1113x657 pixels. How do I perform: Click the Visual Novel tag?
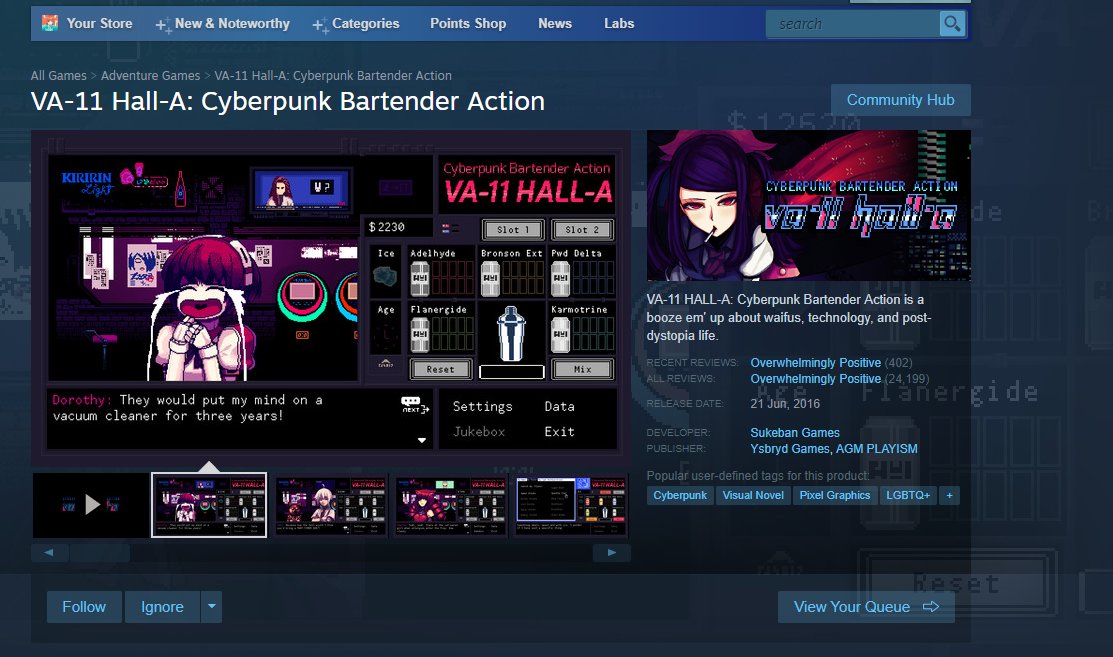click(x=753, y=495)
